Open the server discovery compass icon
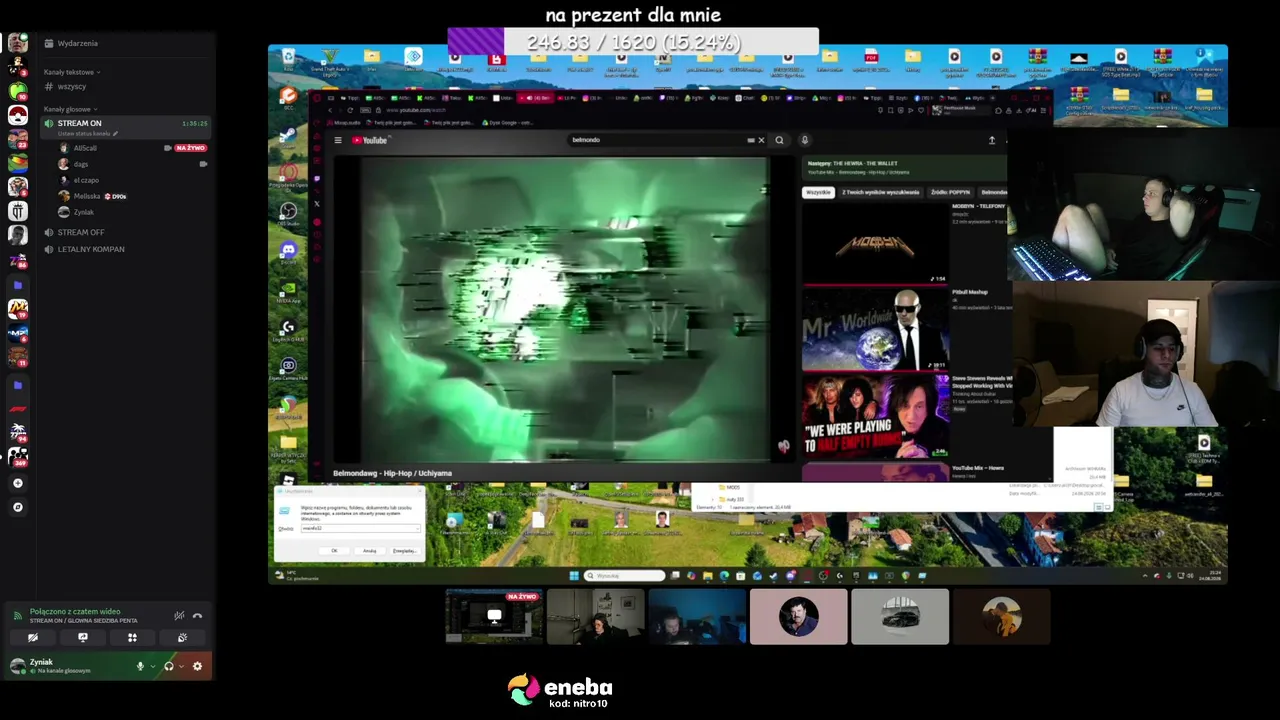Screen dimensions: 1280x720 click(x=18, y=507)
